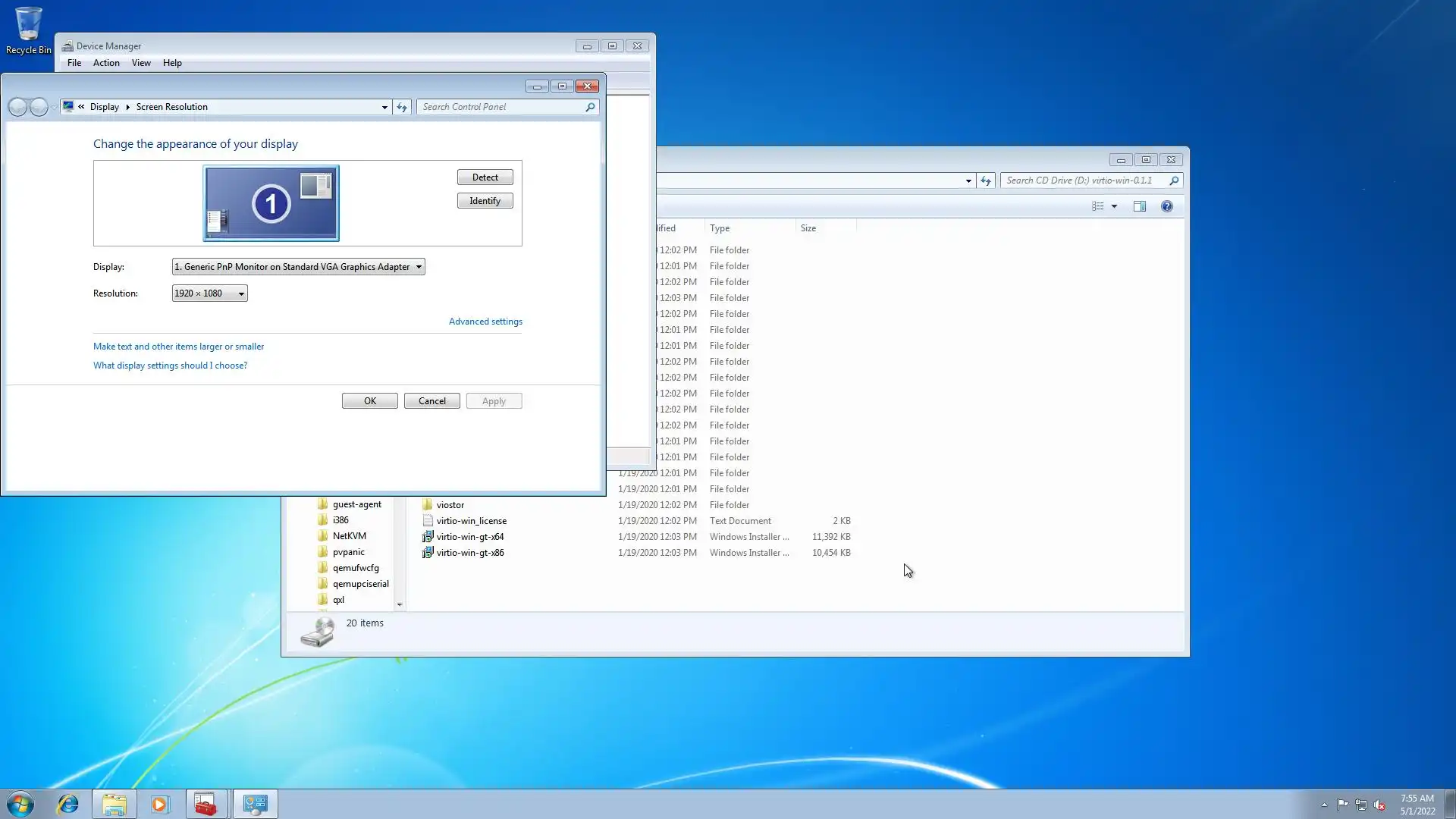Click Internet Explorer taskbar icon

pyautogui.click(x=68, y=804)
